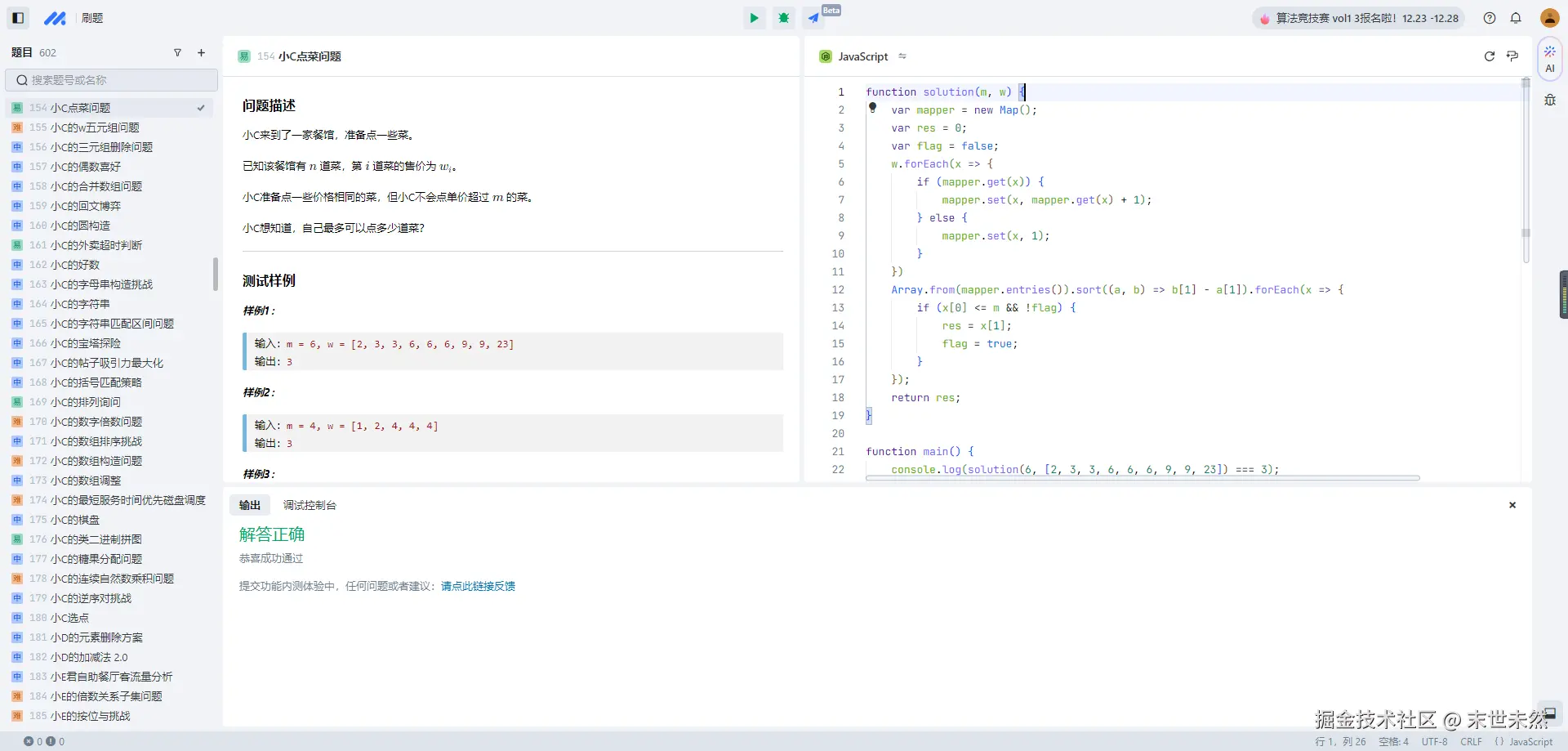Open the 算法竞技赛 vol1 announcement banner

coord(1359,18)
